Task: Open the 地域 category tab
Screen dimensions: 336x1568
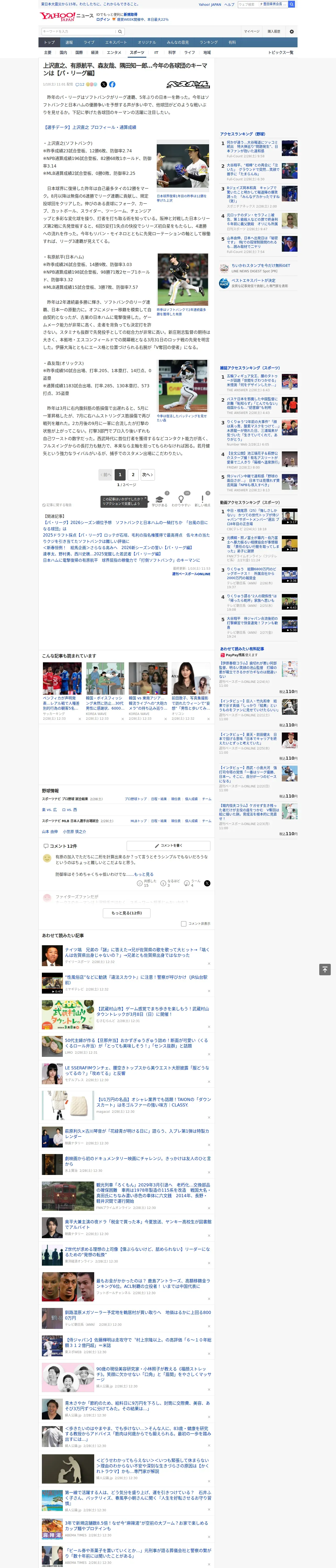Action: tap(207, 53)
